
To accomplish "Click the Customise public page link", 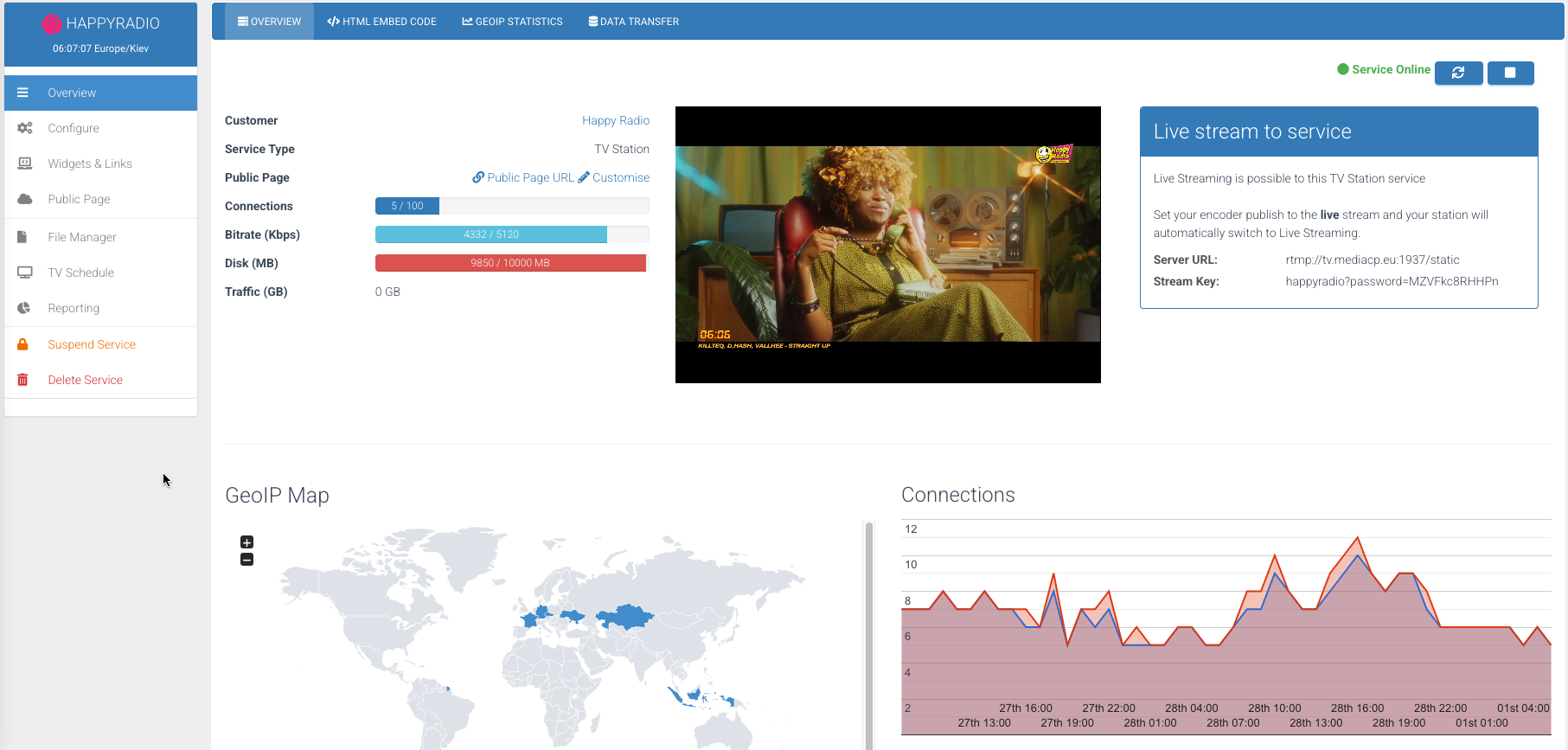I will (614, 177).
